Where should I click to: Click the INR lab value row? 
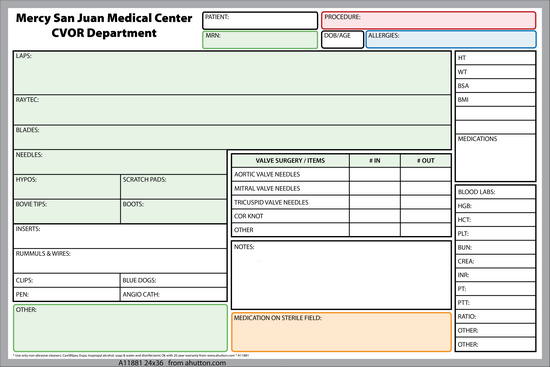point(495,275)
